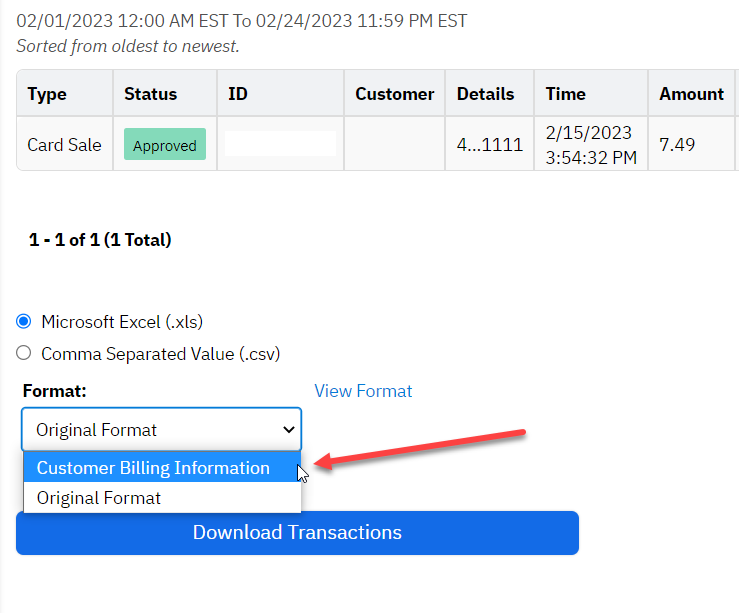Choose Original Format in the dropdown list
Screen dimensions: 739x613
click(162, 498)
